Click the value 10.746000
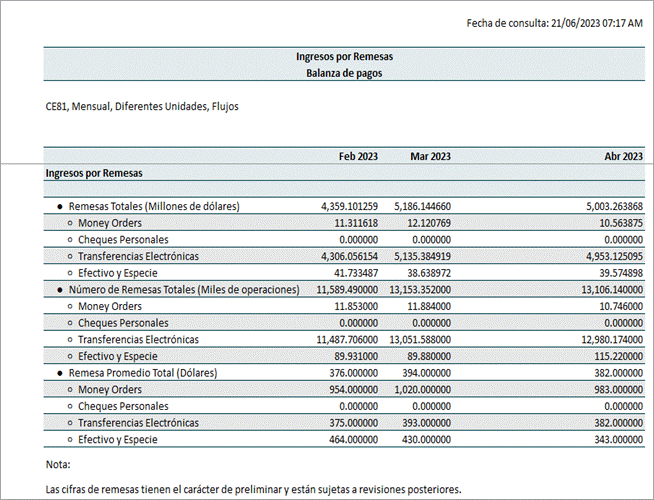This screenshot has height=500, width=654. pos(621,307)
